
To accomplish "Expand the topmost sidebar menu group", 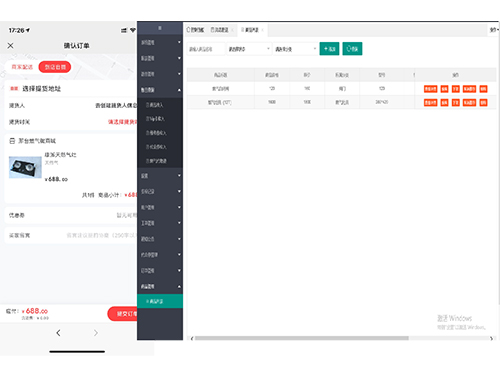I will pos(160,42).
